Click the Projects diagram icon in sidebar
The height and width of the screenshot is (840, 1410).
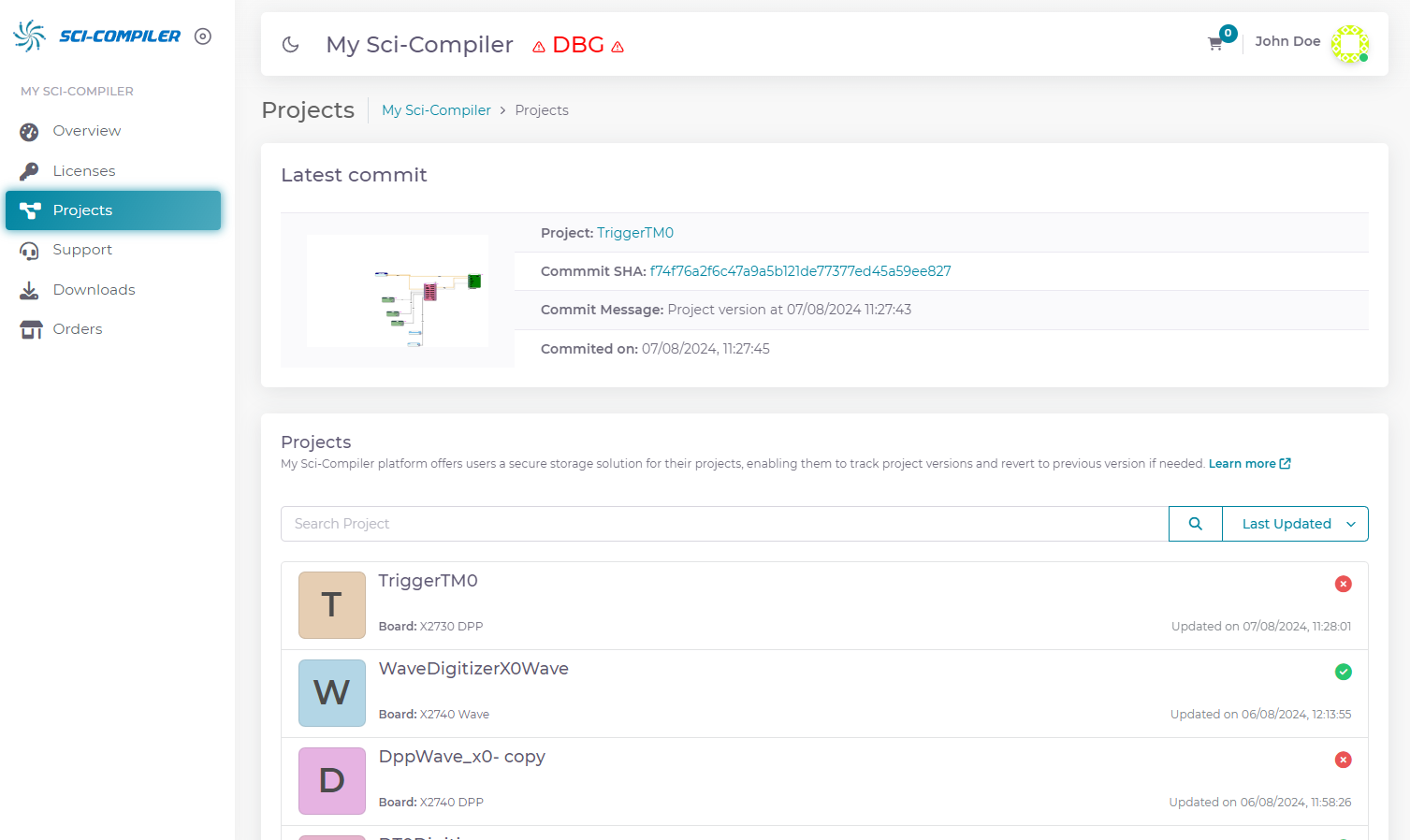pos(30,210)
